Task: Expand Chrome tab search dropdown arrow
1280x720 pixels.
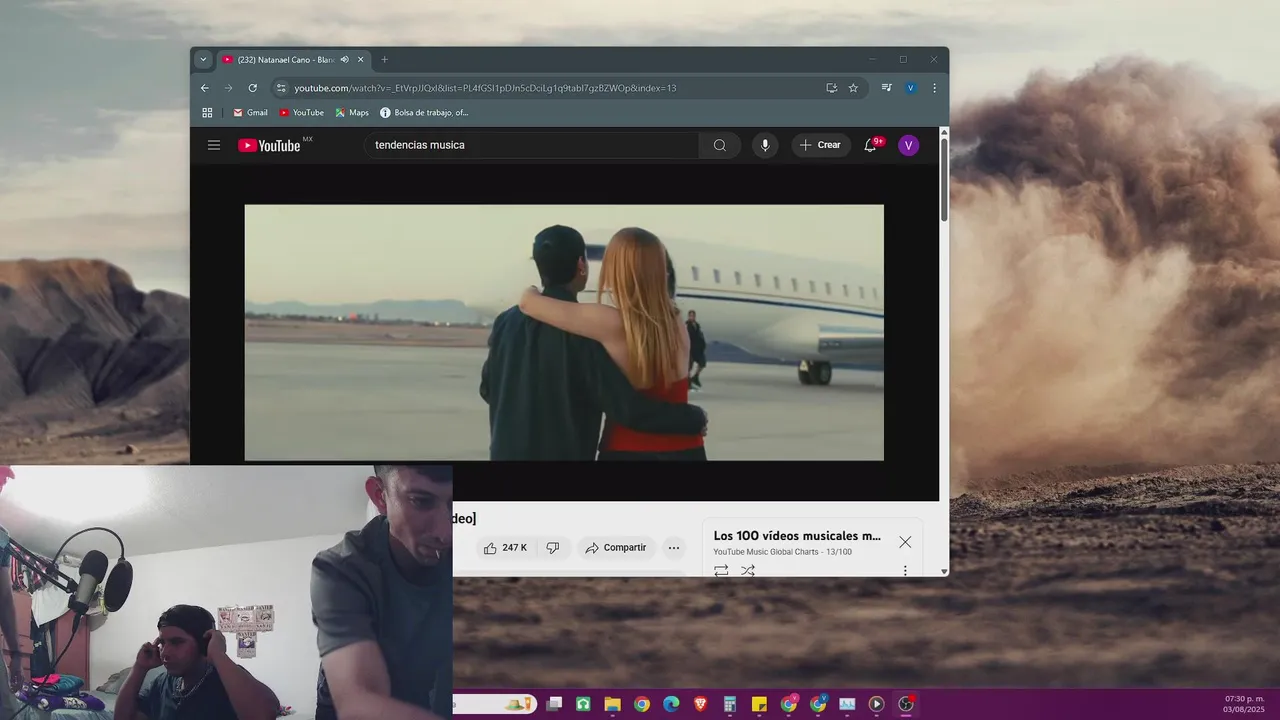Action: [203, 60]
